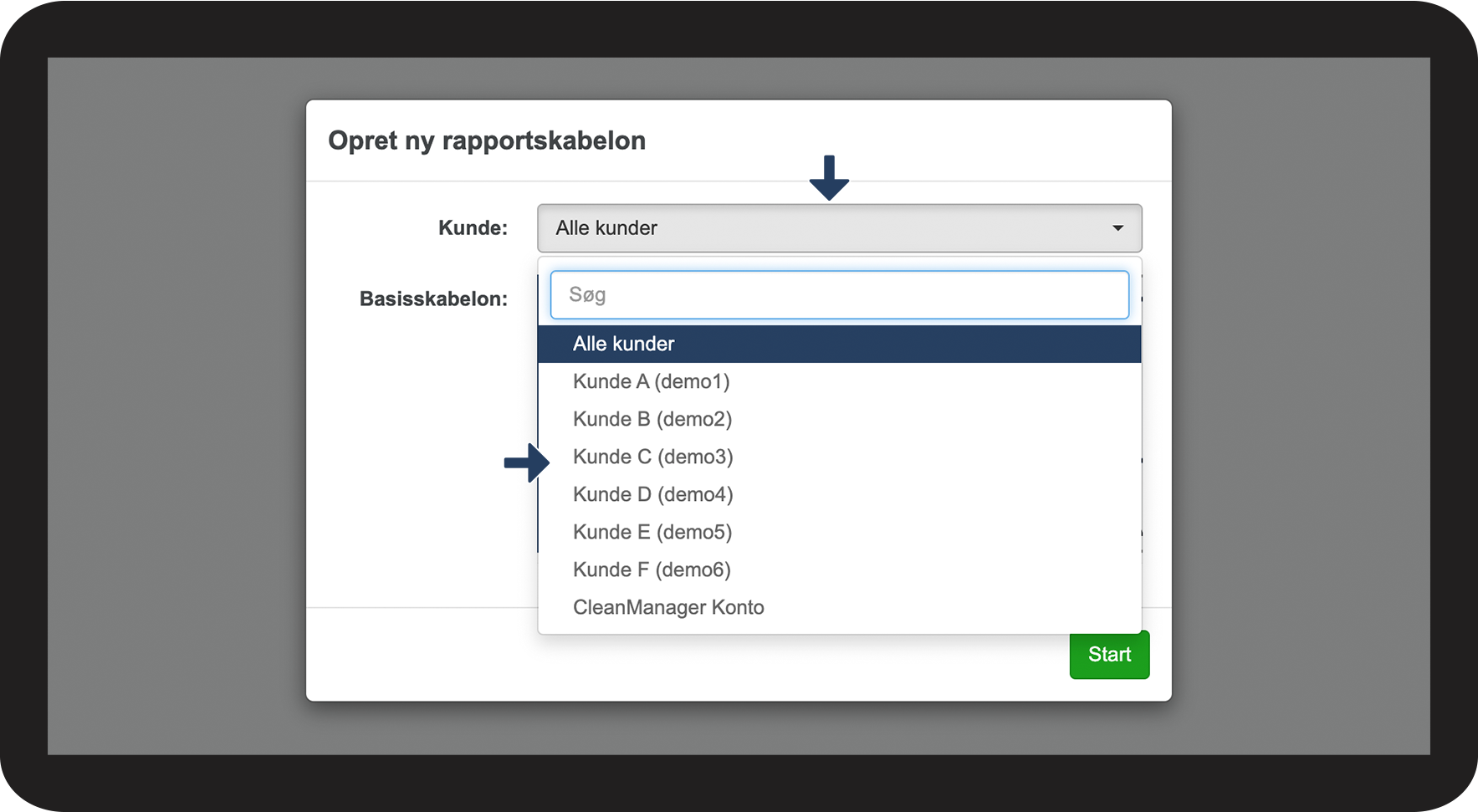Choose Kunde A (demo1) from list

[x=652, y=381]
